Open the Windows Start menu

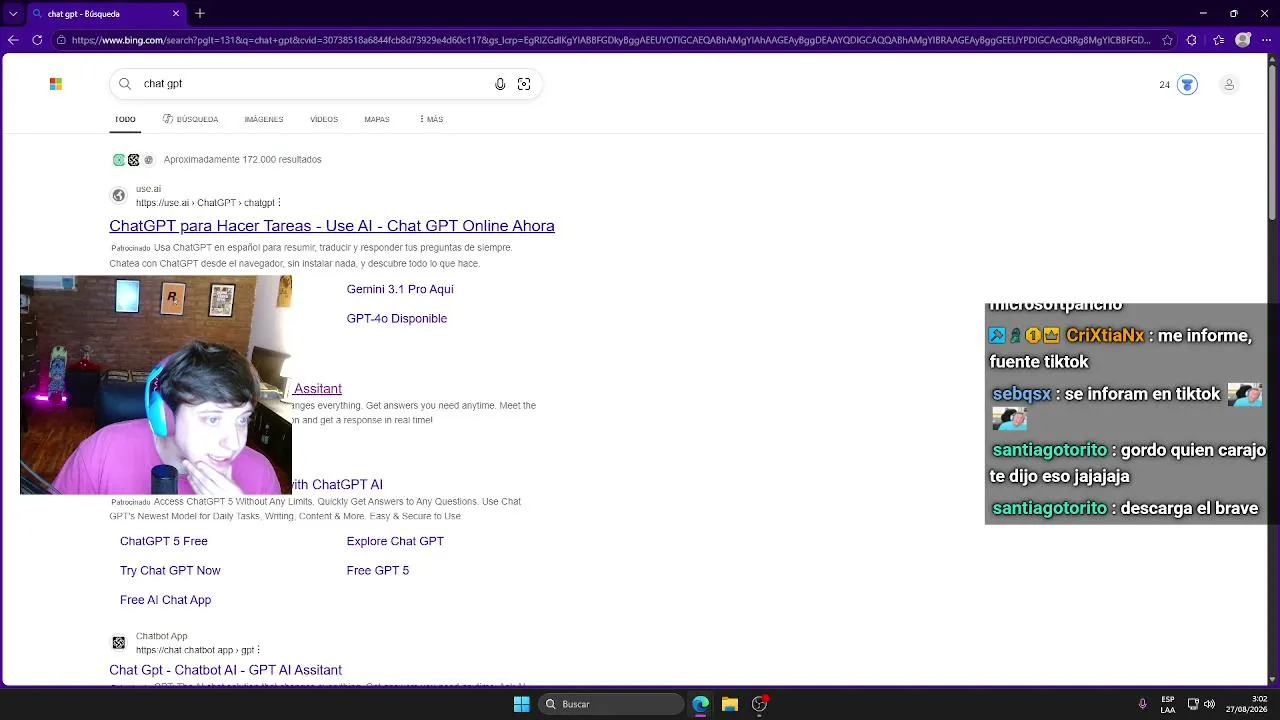click(521, 704)
